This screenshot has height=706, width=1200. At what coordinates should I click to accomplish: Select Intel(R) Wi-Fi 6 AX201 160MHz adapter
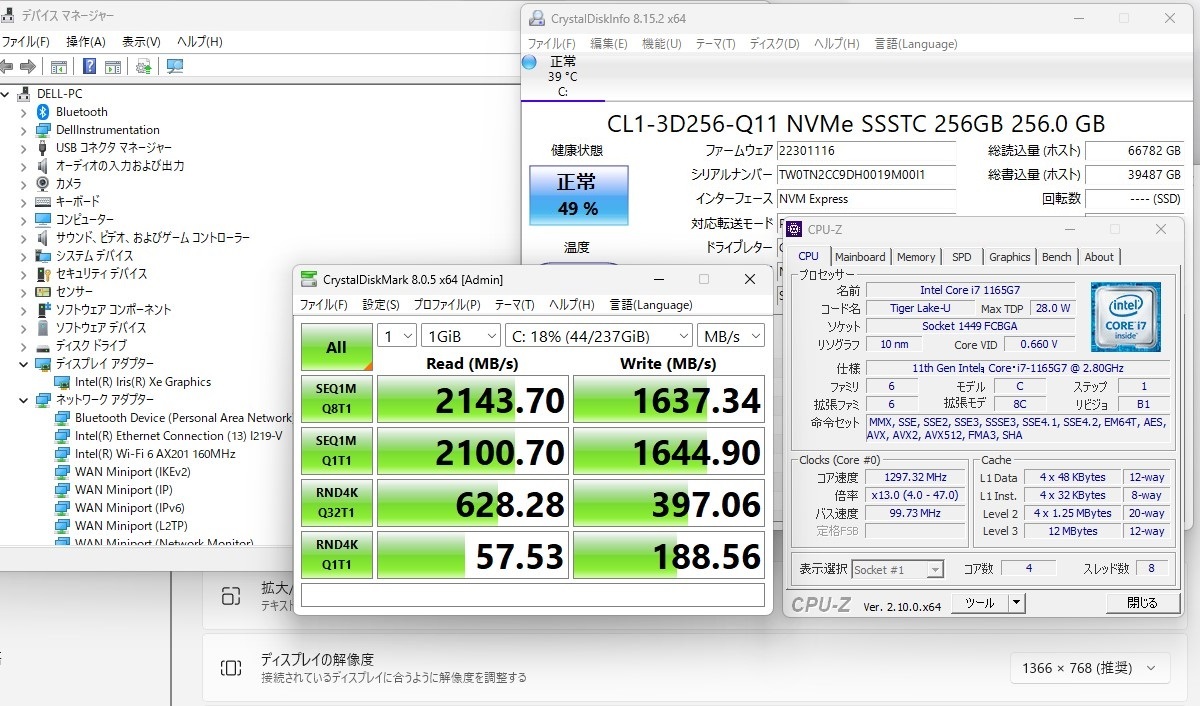click(155, 454)
